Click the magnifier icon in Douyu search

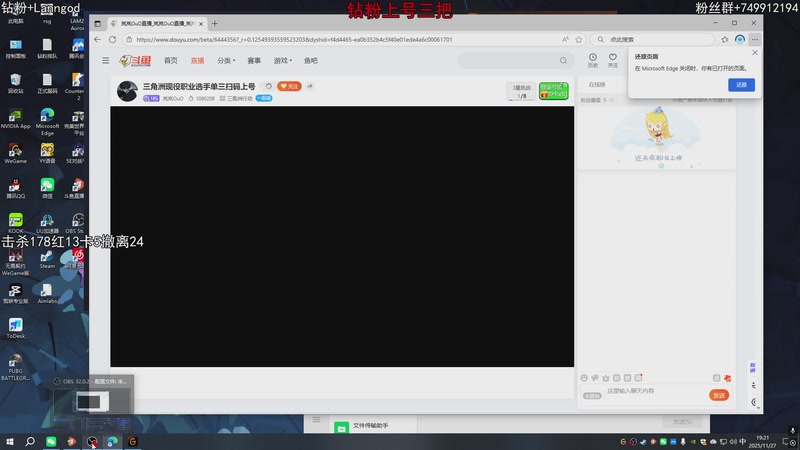click(x=563, y=60)
